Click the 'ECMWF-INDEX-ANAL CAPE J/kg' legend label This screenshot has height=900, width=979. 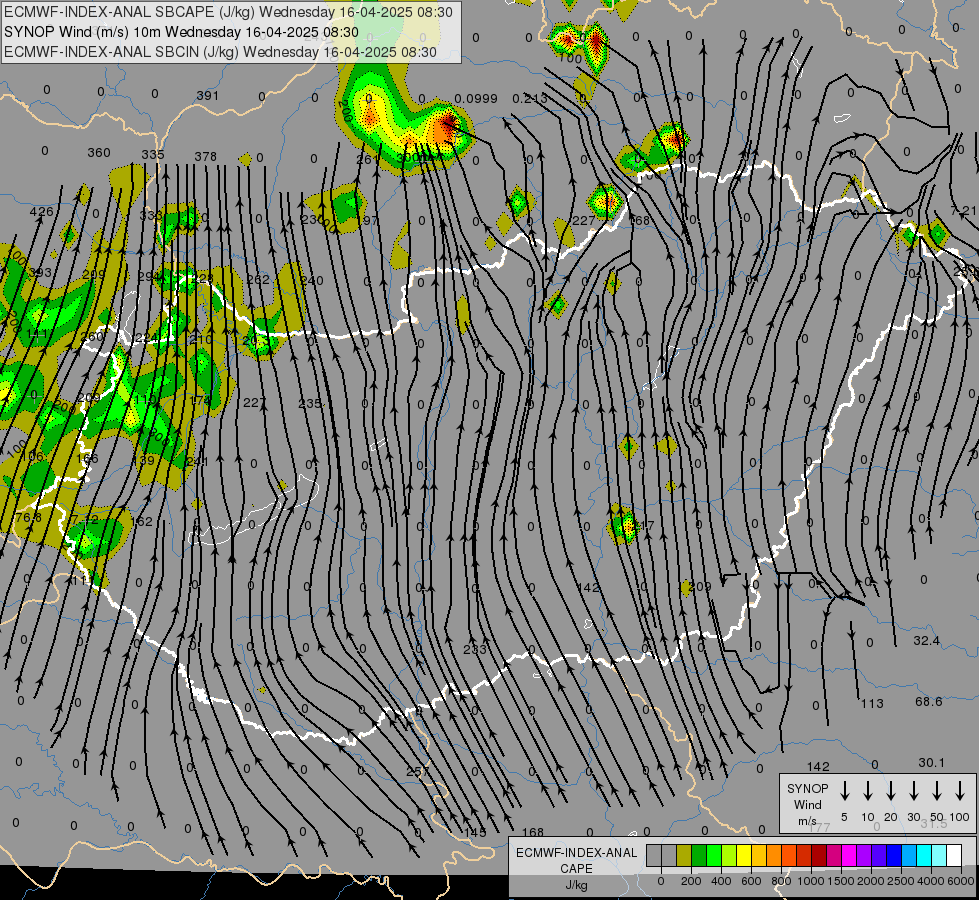576,868
